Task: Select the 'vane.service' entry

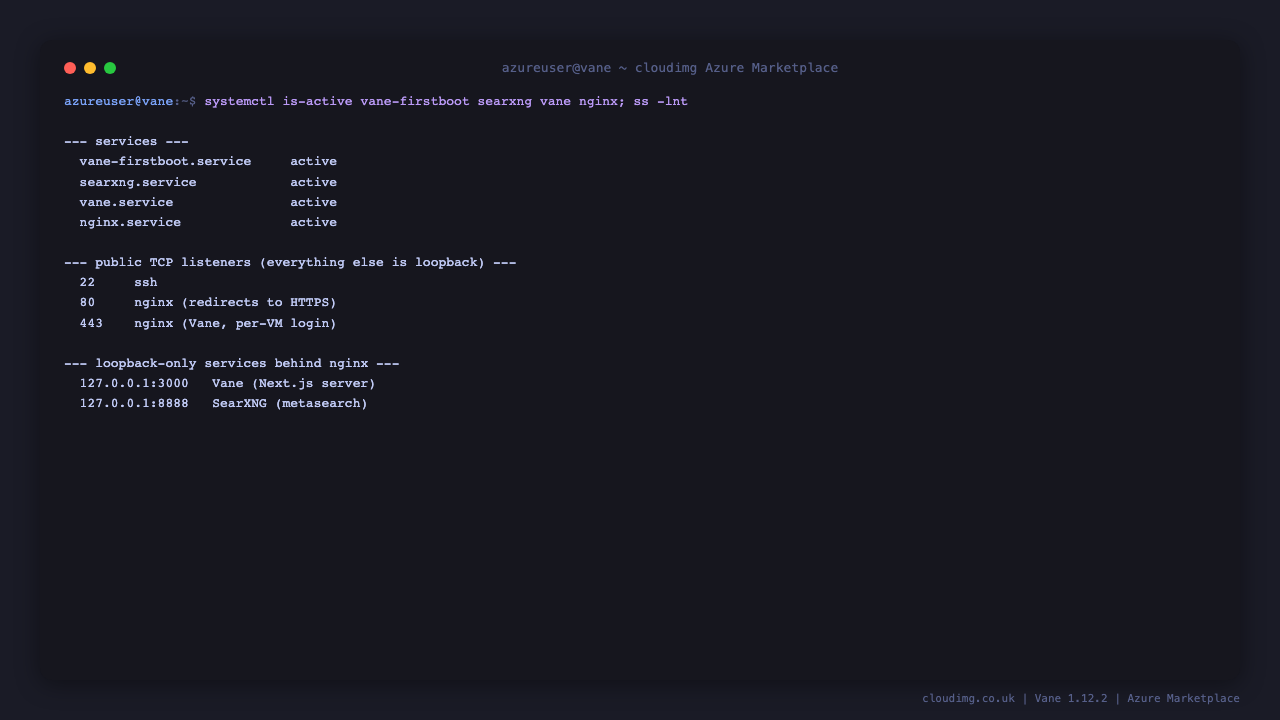Action: (x=127, y=202)
